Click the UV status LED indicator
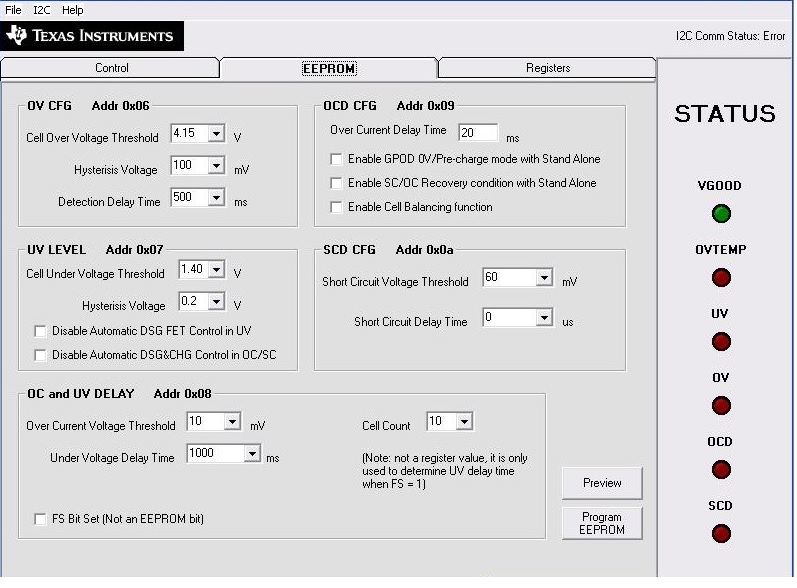The width and height of the screenshot is (797, 588). pos(720,341)
